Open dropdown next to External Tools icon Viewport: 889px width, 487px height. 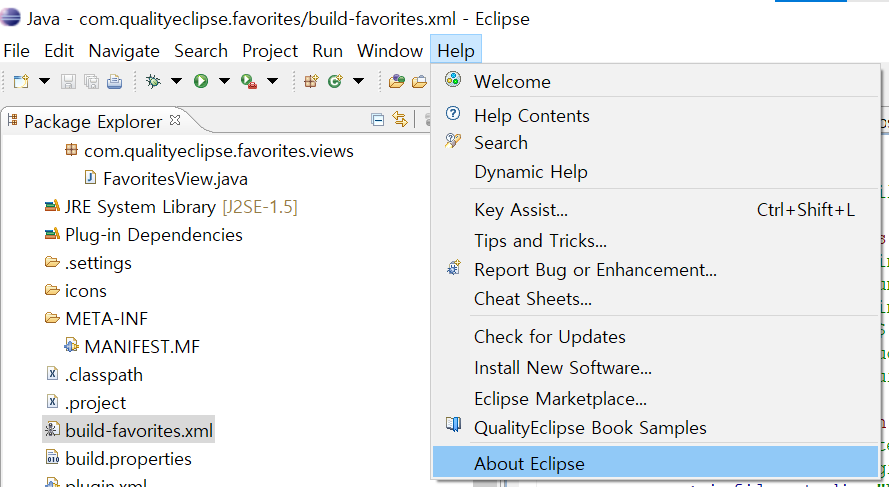click(273, 82)
